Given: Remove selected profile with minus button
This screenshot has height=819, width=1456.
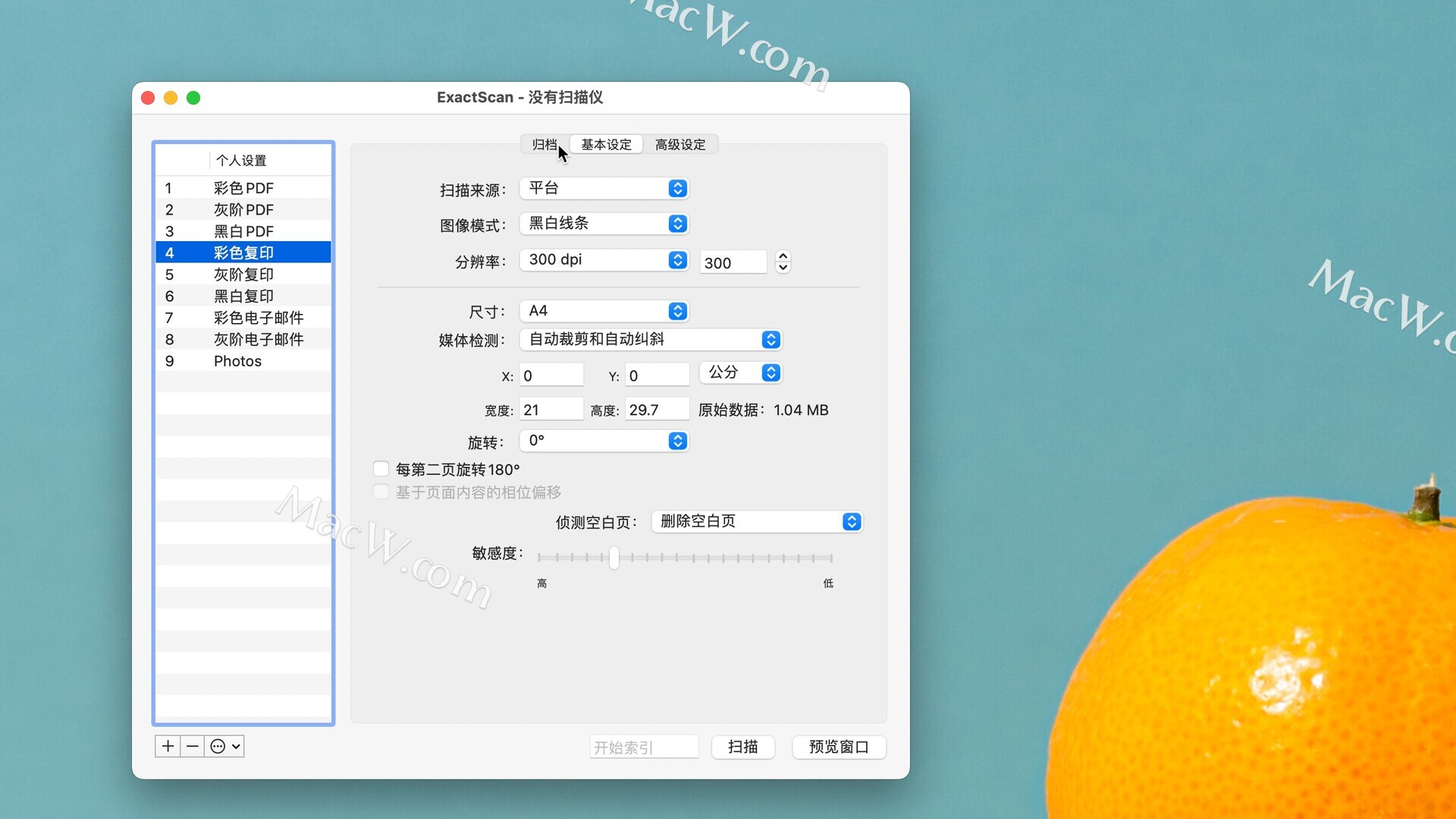Looking at the screenshot, I should tap(193, 746).
